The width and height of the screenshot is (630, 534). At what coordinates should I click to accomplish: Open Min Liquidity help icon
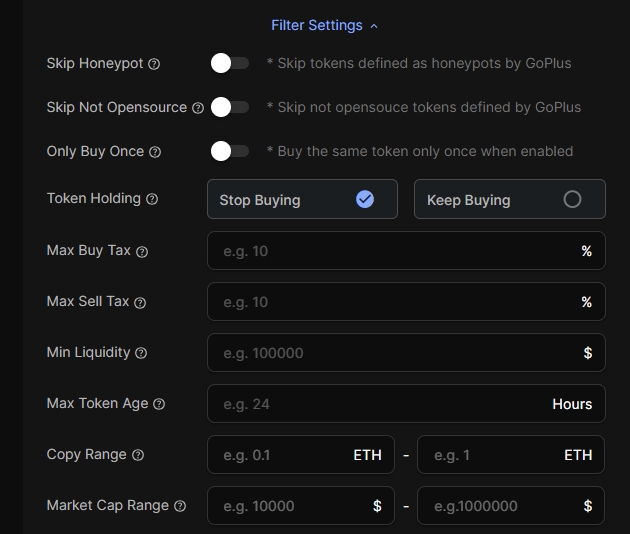[x=141, y=353]
